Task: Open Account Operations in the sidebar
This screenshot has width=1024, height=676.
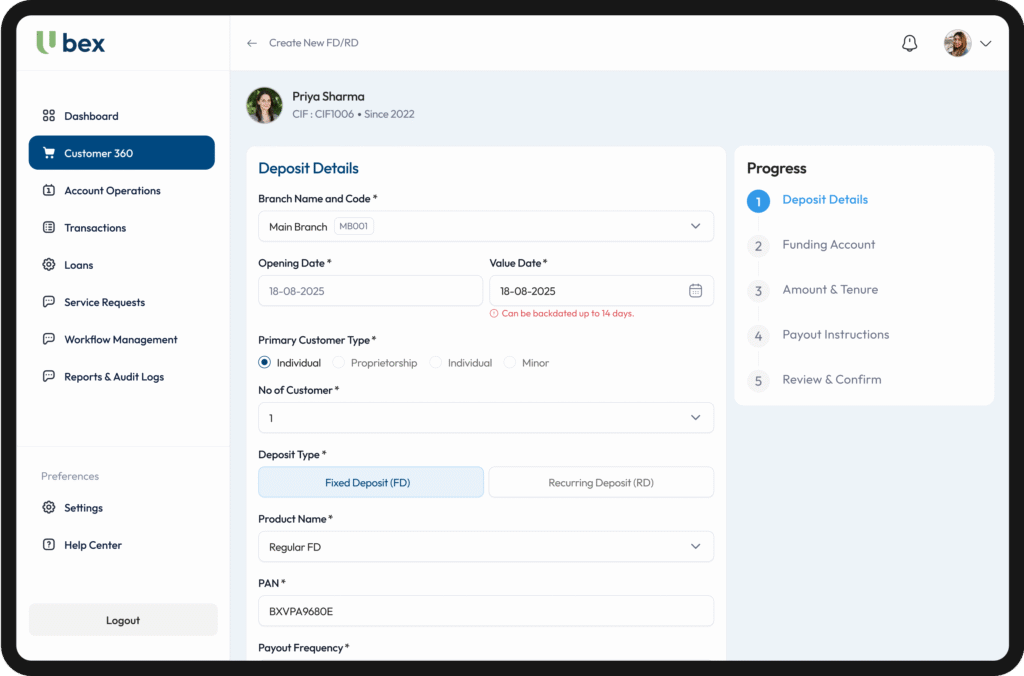Action: pyautogui.click(x=112, y=191)
